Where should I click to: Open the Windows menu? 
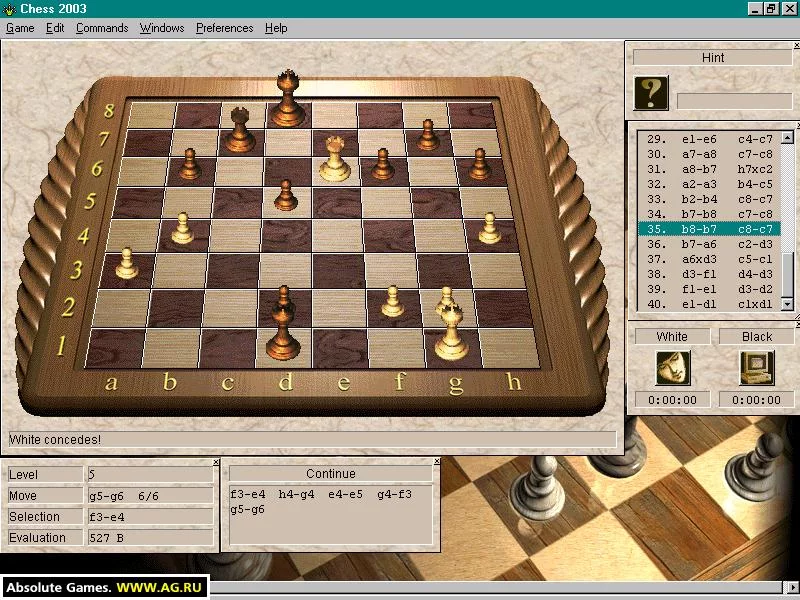pyautogui.click(x=162, y=28)
